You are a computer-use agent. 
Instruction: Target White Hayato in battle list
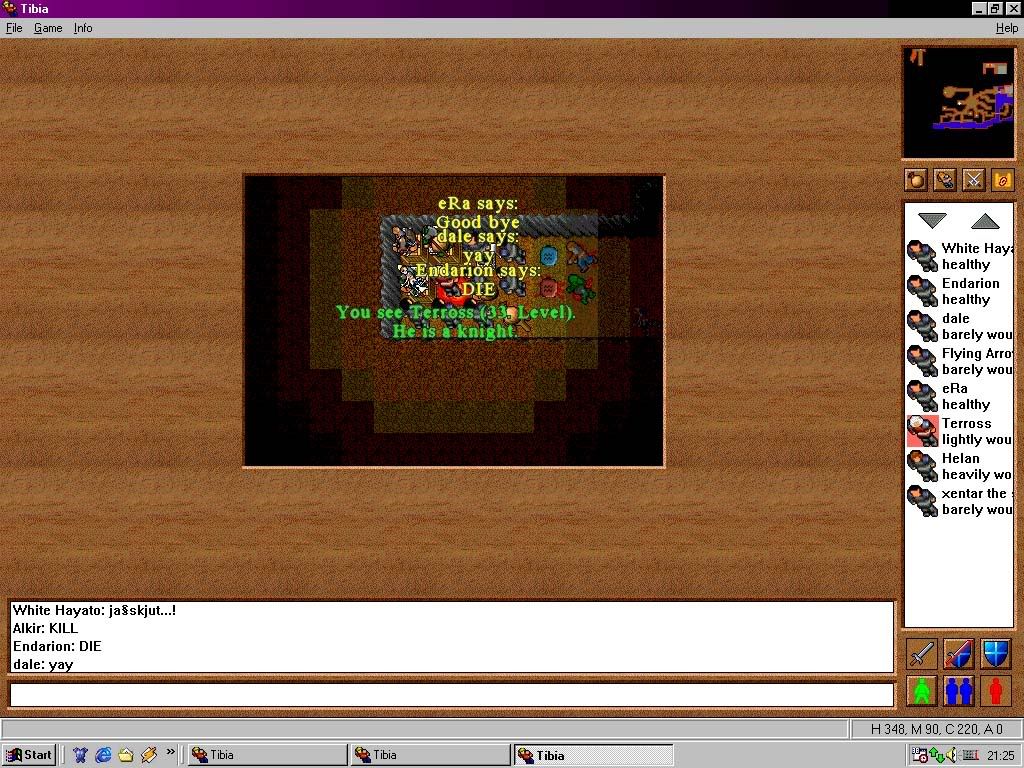coord(959,256)
